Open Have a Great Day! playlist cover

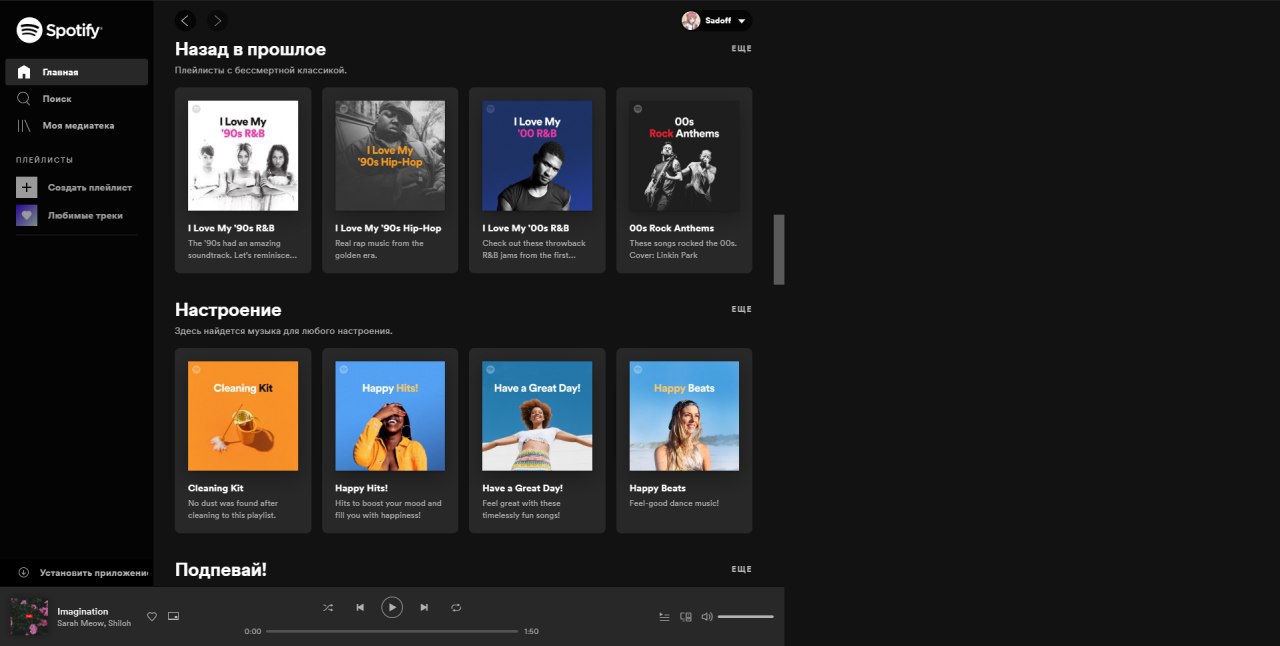coord(537,416)
